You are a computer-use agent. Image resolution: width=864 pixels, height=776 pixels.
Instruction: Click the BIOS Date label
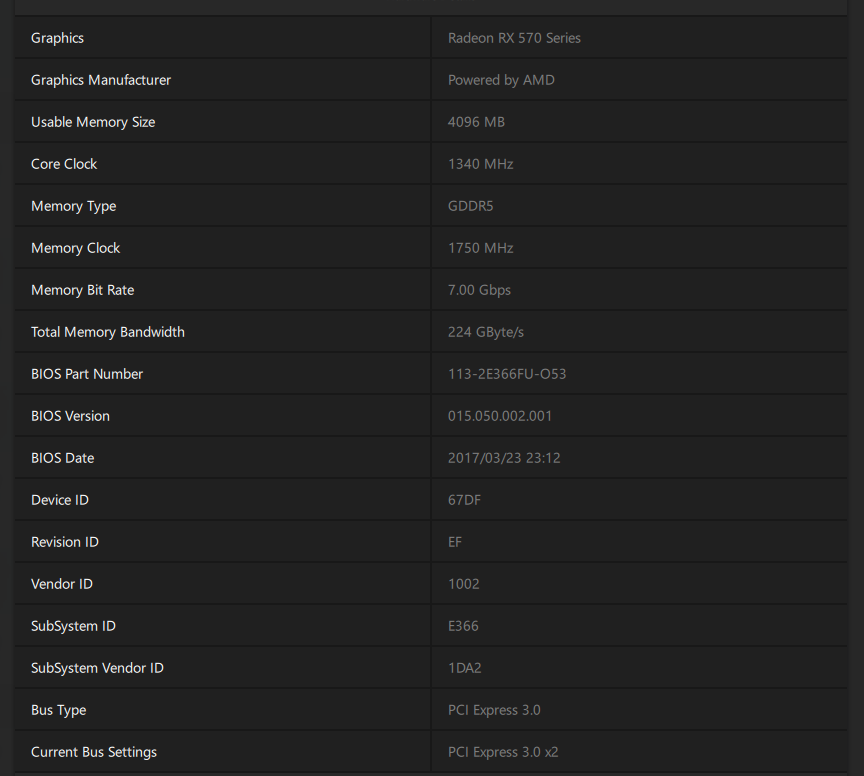point(63,458)
